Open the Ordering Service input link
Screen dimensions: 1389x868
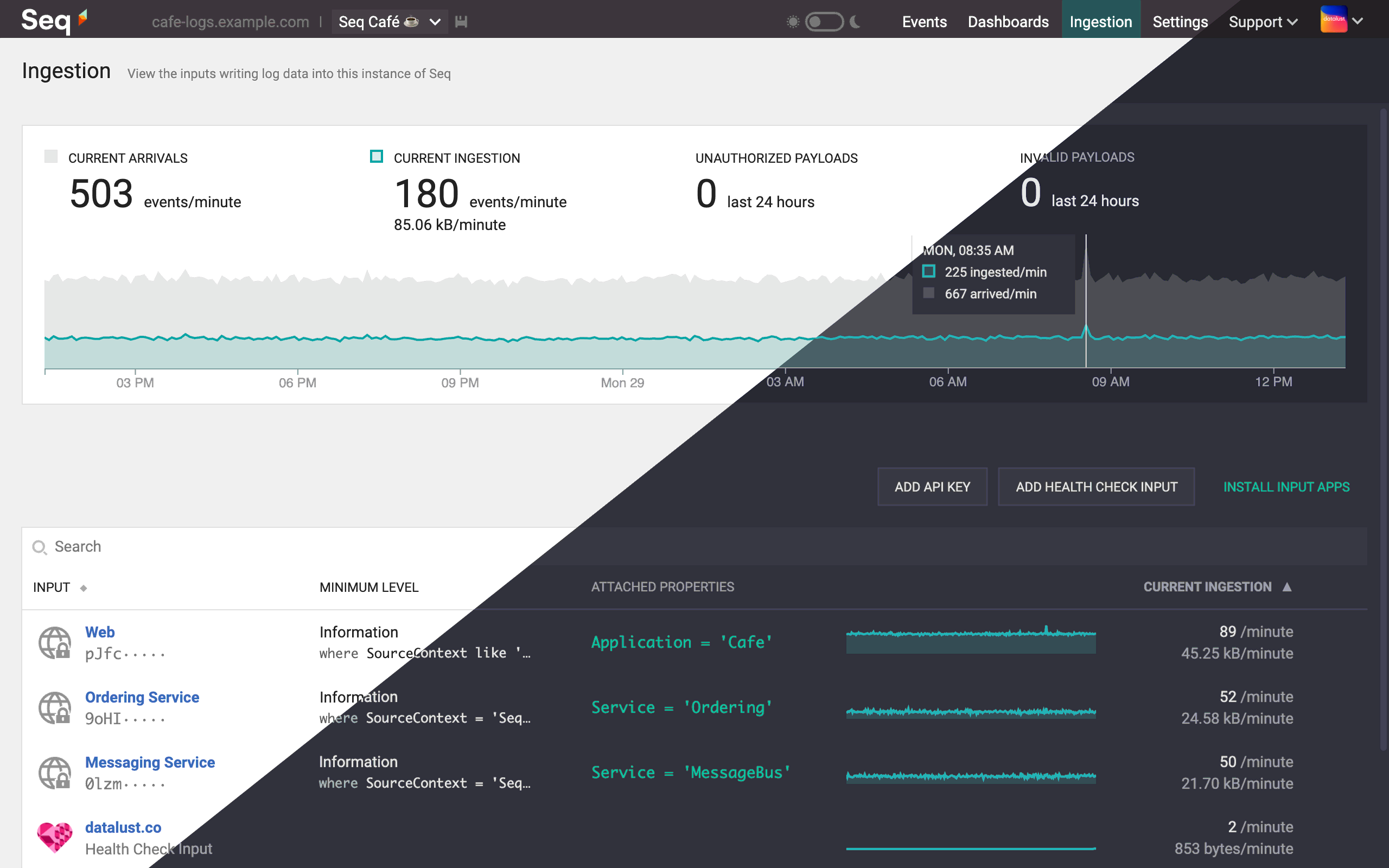tap(142, 697)
